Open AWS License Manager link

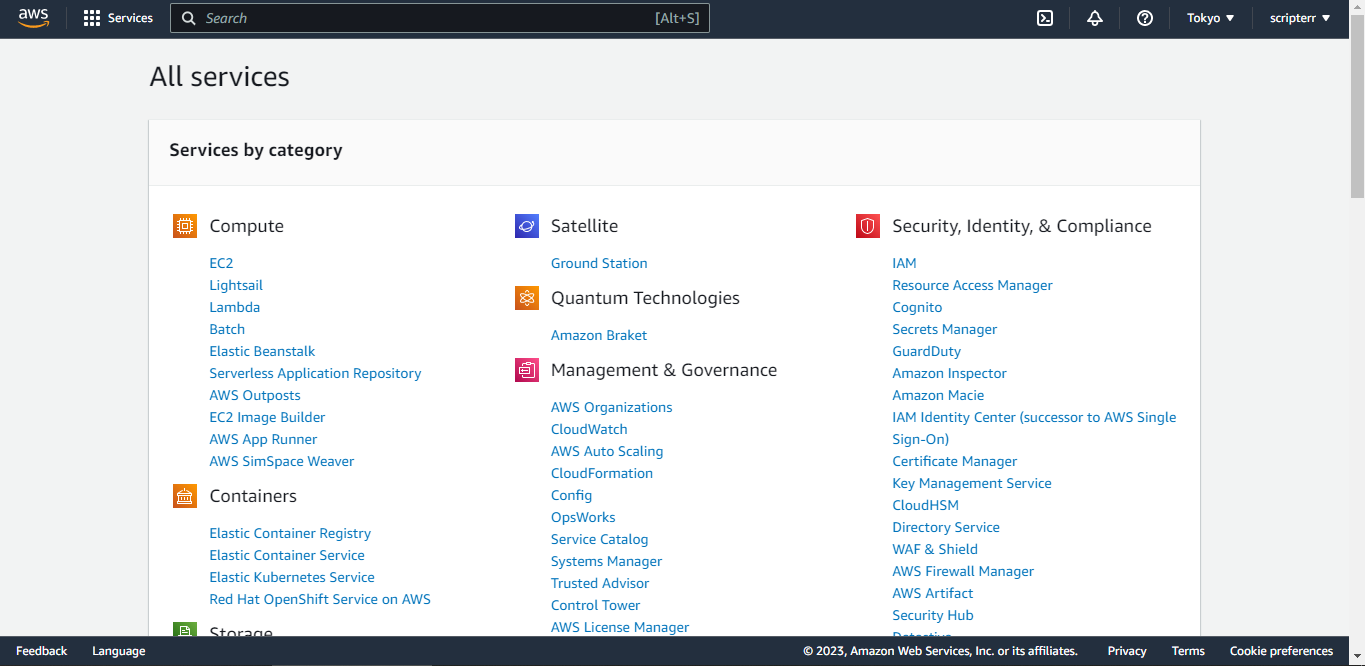pos(620,627)
